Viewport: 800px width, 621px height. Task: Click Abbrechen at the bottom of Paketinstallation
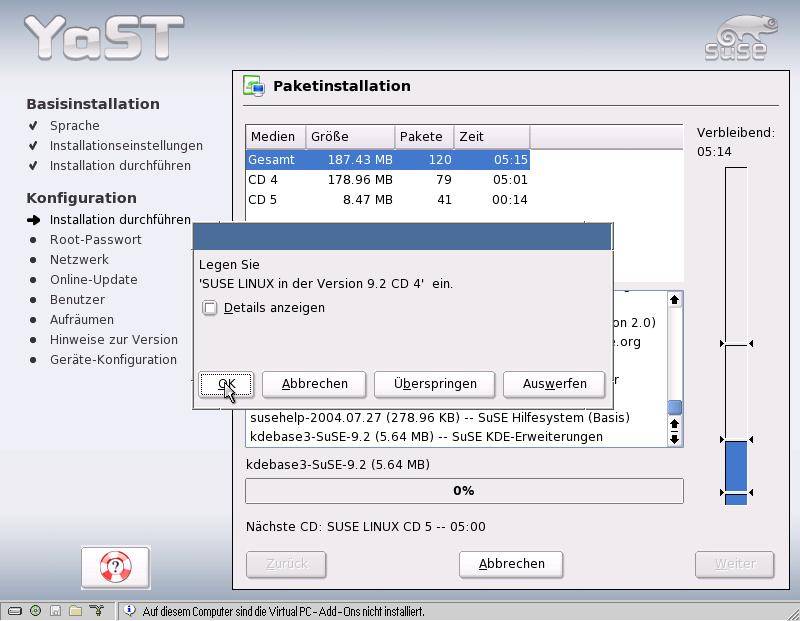click(x=511, y=564)
